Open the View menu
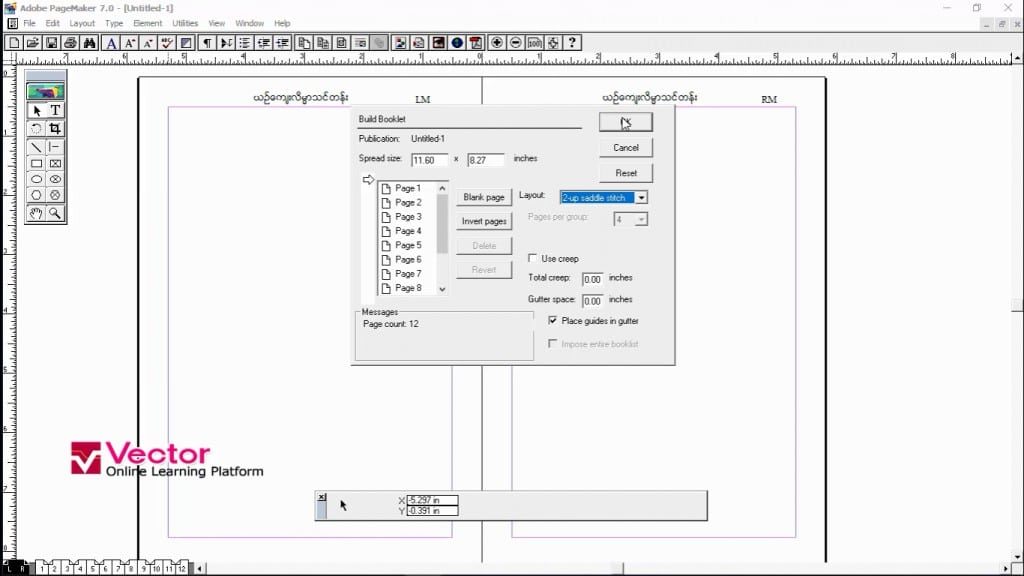 [x=216, y=23]
